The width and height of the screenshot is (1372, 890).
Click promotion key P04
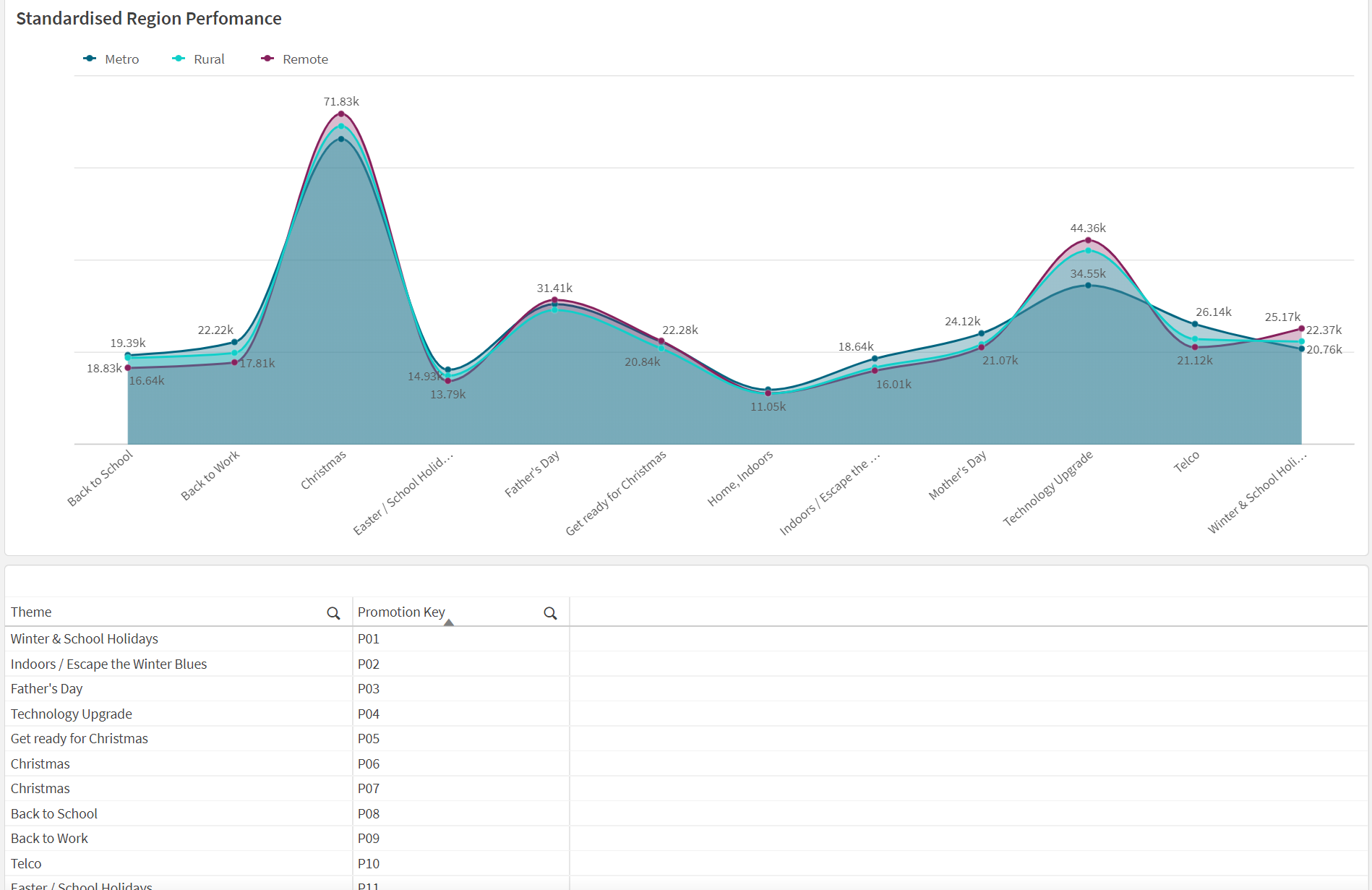[369, 714]
